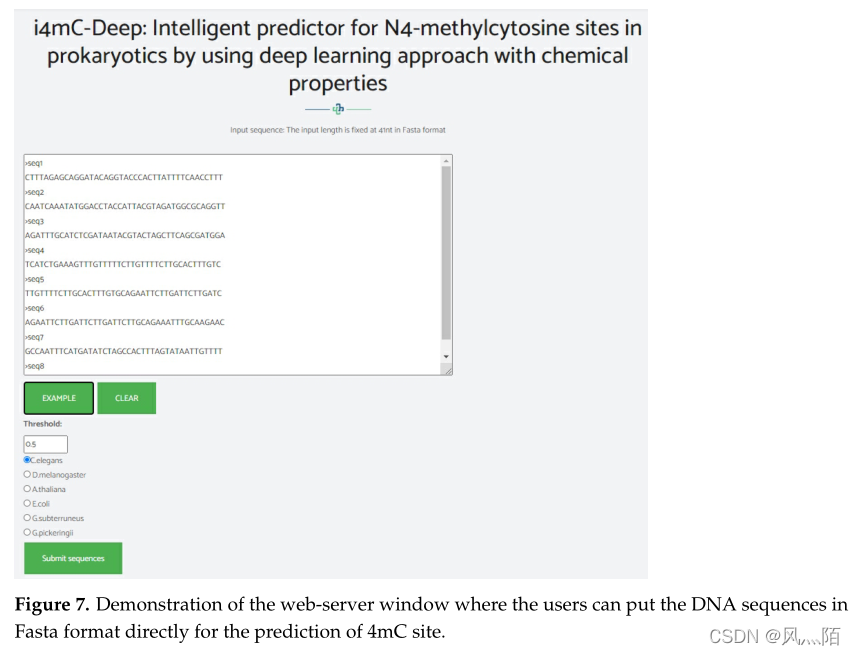Click the seq7 sequence text line
Image resolution: width=856 pixels, height=655 pixels.
(x=124, y=352)
